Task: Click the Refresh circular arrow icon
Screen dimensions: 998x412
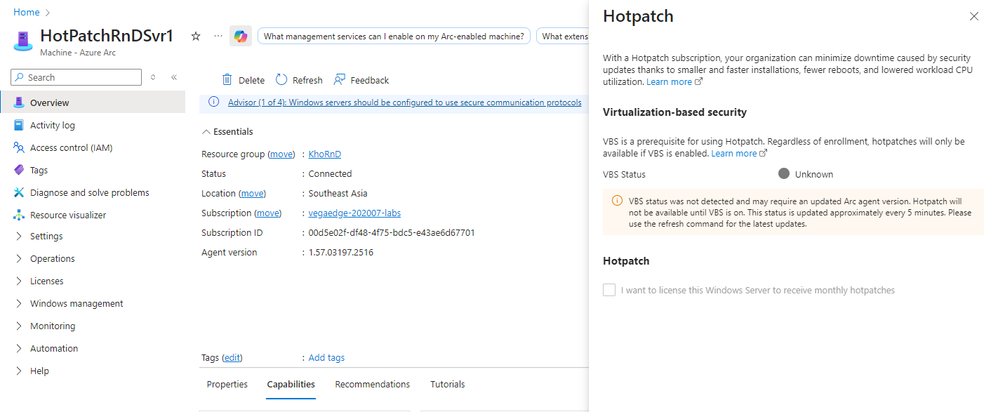Action: click(281, 80)
